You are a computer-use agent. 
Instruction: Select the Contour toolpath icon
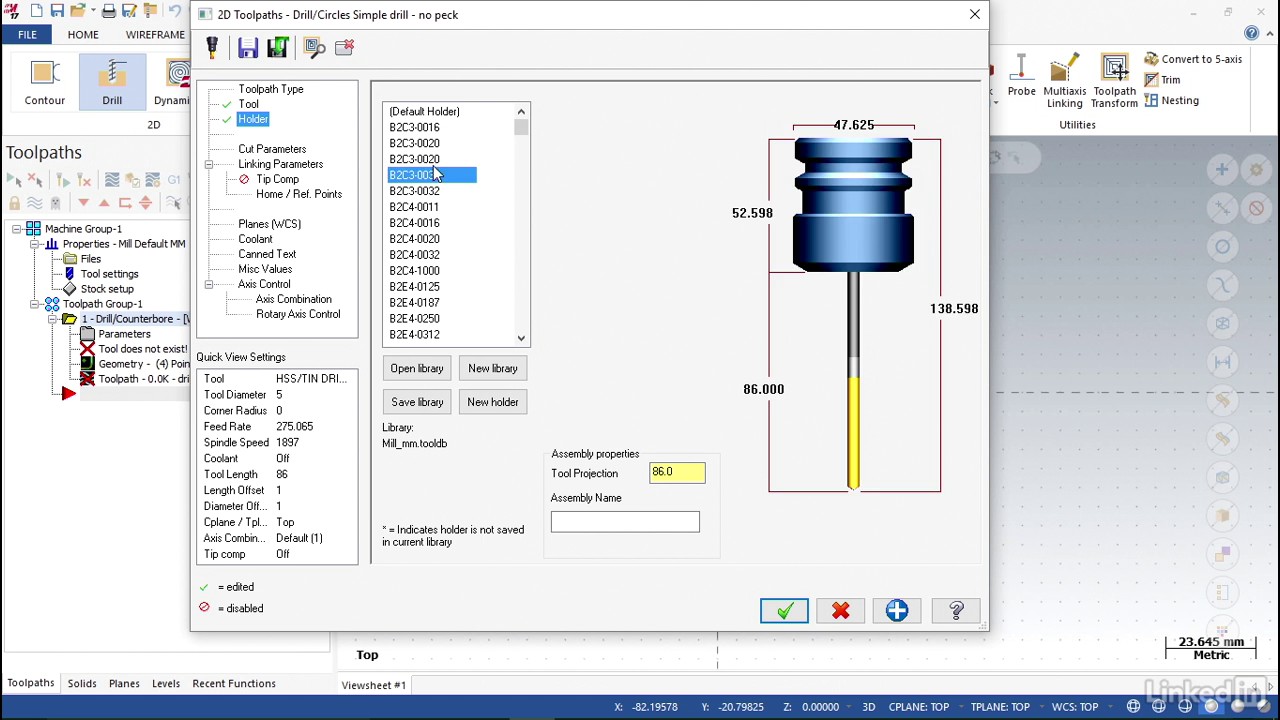[x=45, y=82]
